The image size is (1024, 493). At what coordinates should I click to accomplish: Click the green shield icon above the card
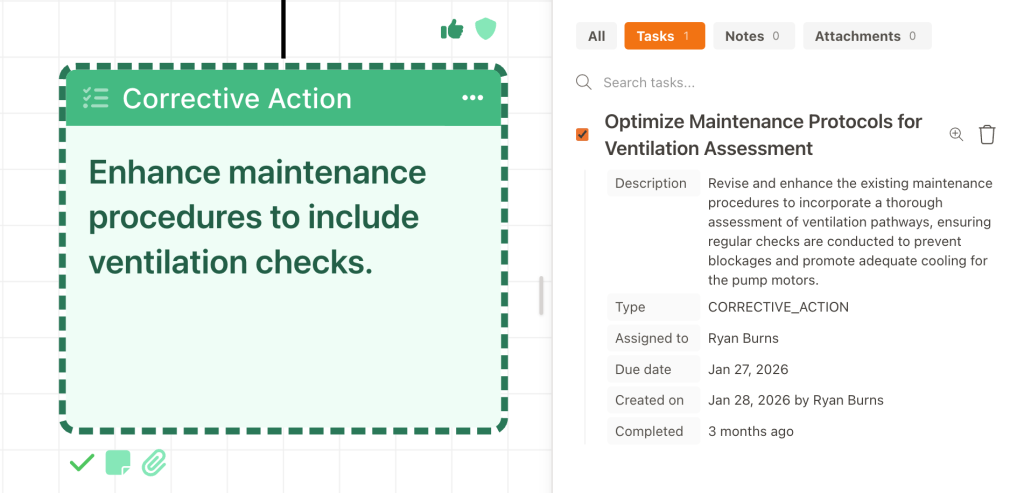click(485, 29)
